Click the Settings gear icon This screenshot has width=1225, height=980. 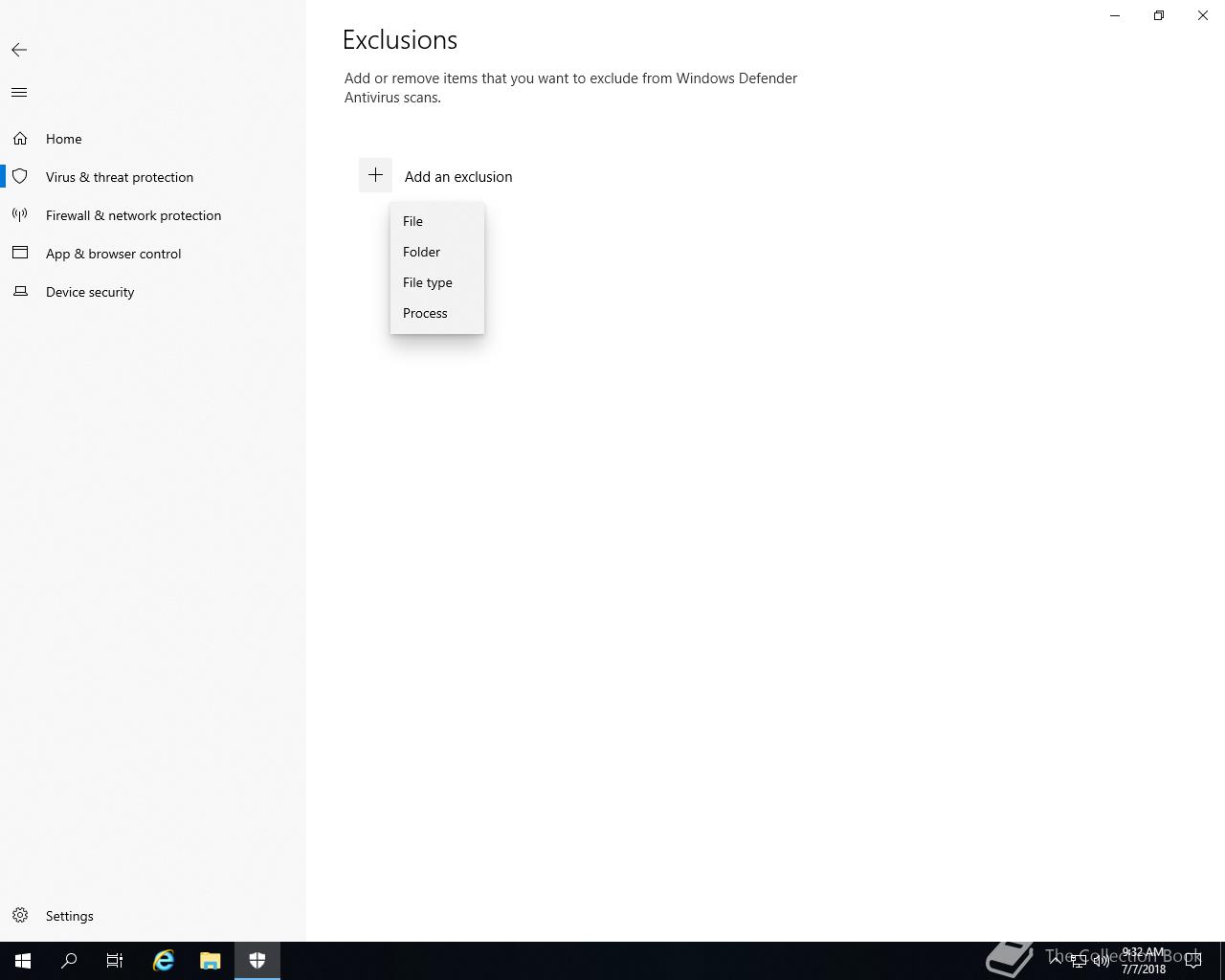(x=20, y=916)
